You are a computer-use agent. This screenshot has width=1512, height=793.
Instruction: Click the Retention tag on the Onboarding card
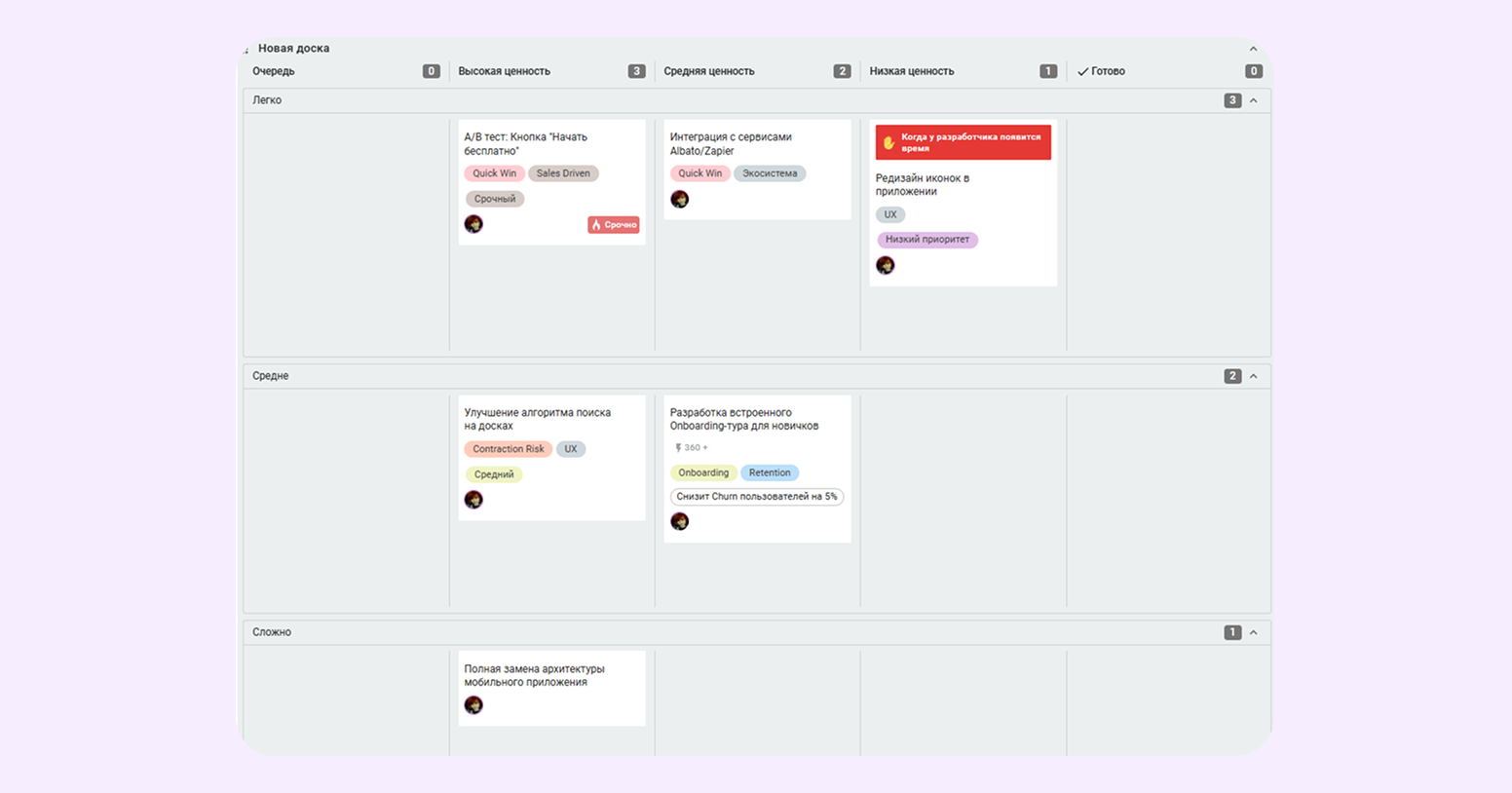tap(770, 472)
